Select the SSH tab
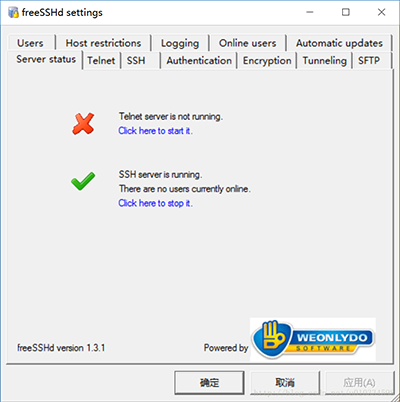This screenshot has width=400, height=402. click(x=136, y=60)
